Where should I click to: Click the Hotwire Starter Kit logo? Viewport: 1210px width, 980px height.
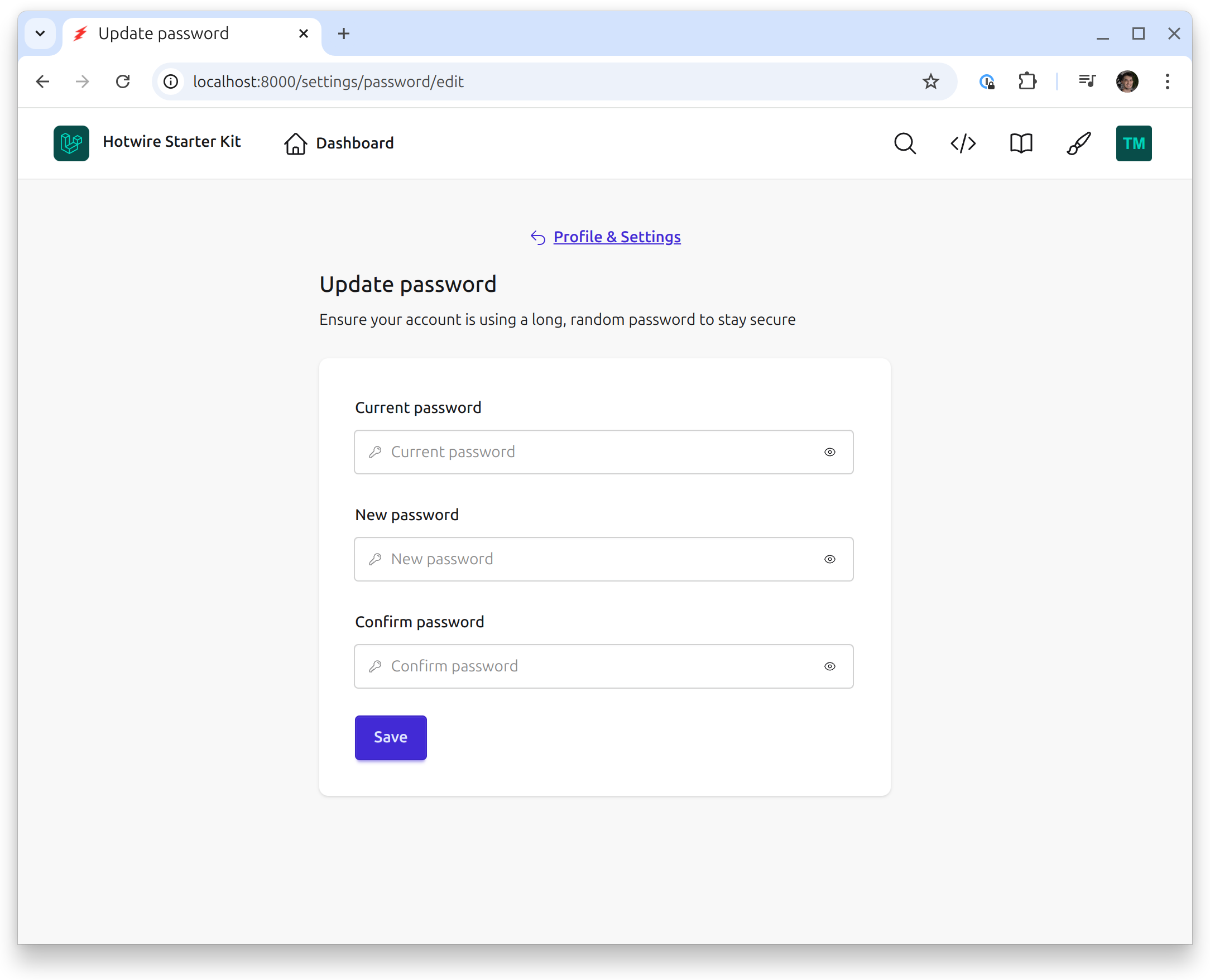click(71, 143)
